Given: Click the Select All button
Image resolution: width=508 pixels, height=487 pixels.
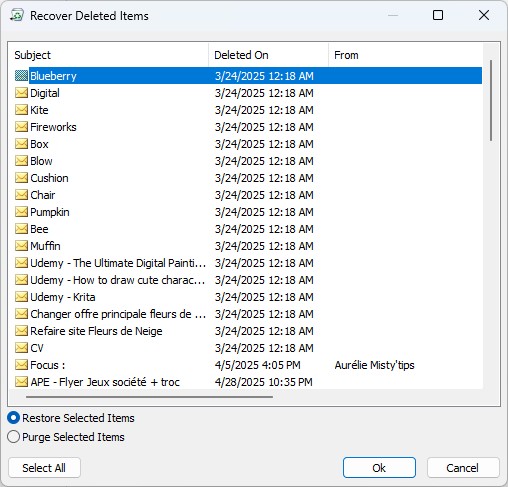Looking at the screenshot, I should coord(44,468).
